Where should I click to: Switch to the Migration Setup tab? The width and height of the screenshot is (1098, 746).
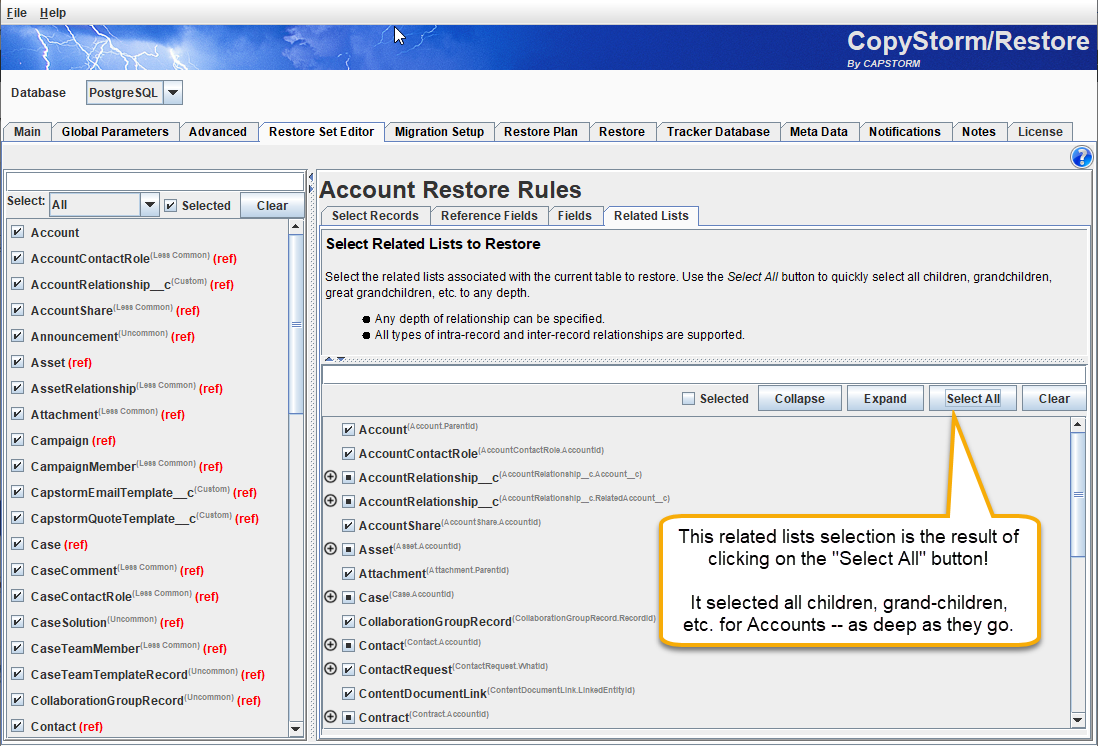(439, 132)
